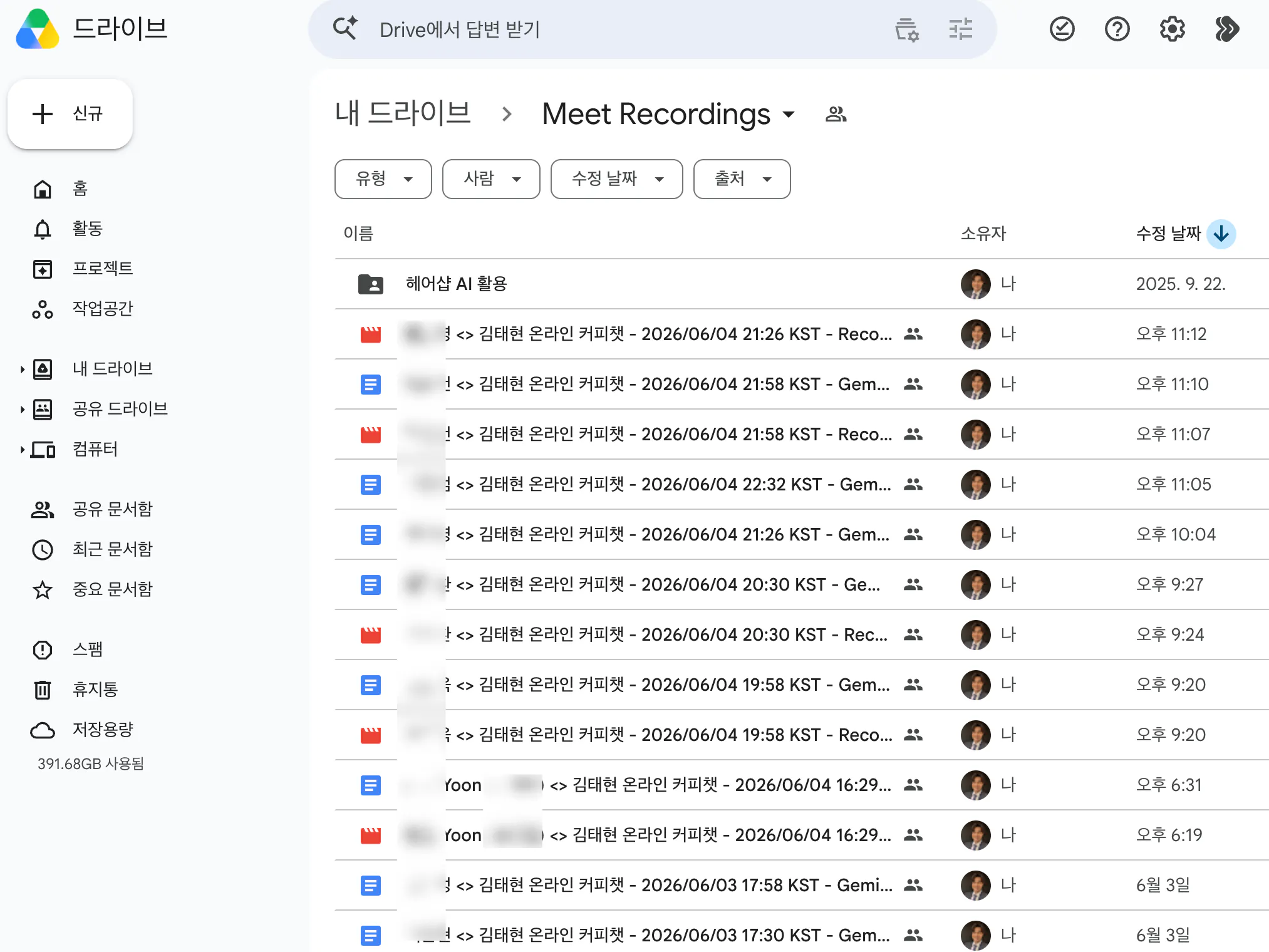Click the 391.68GB 사용됨 storage text
Screen dimensions: 1269x952
tap(91, 764)
